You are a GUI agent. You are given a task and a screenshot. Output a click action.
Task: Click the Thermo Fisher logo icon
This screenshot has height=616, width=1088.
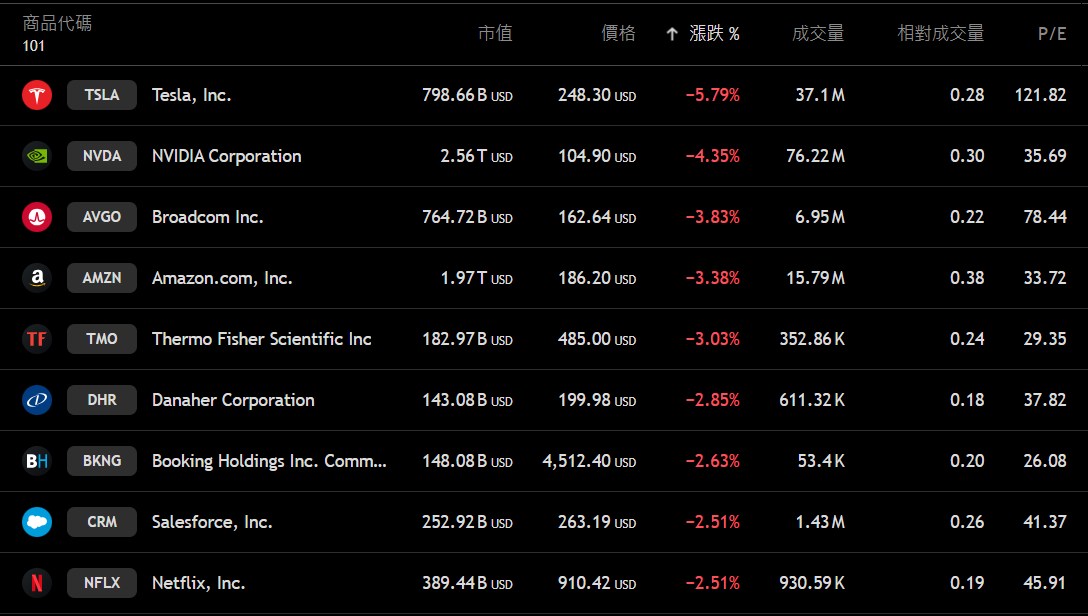point(37,339)
